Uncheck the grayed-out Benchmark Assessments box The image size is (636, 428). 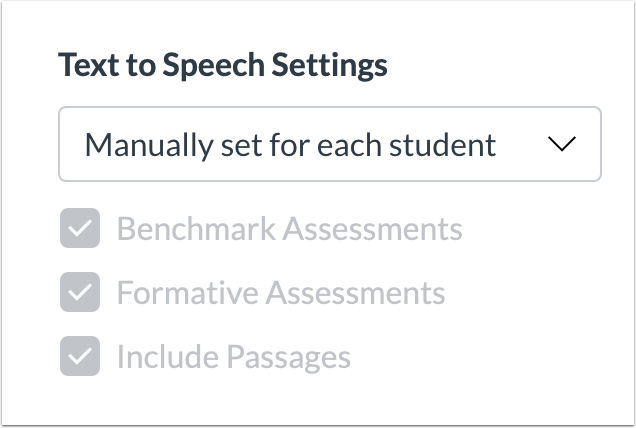[80, 228]
